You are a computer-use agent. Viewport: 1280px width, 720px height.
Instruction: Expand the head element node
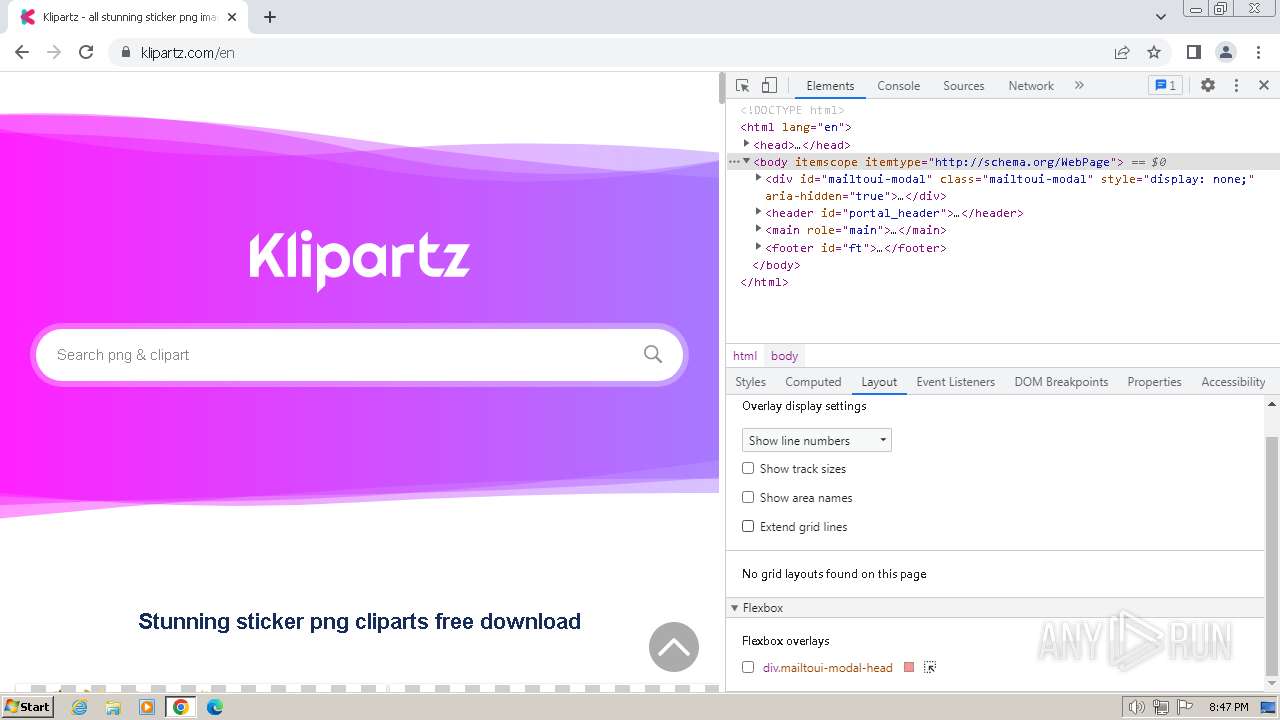pos(746,144)
